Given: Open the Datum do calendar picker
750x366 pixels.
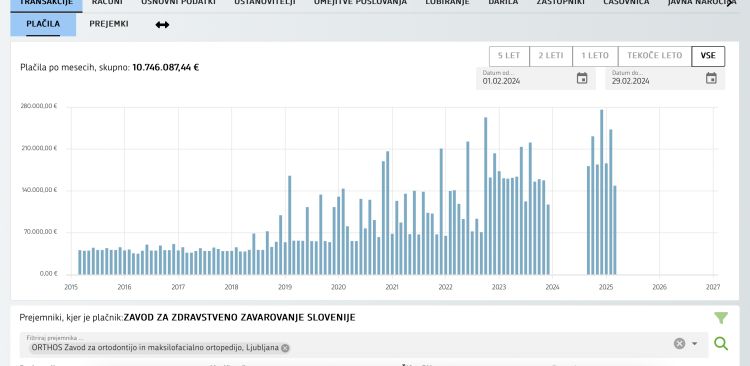Looking at the screenshot, I should pos(711,78).
